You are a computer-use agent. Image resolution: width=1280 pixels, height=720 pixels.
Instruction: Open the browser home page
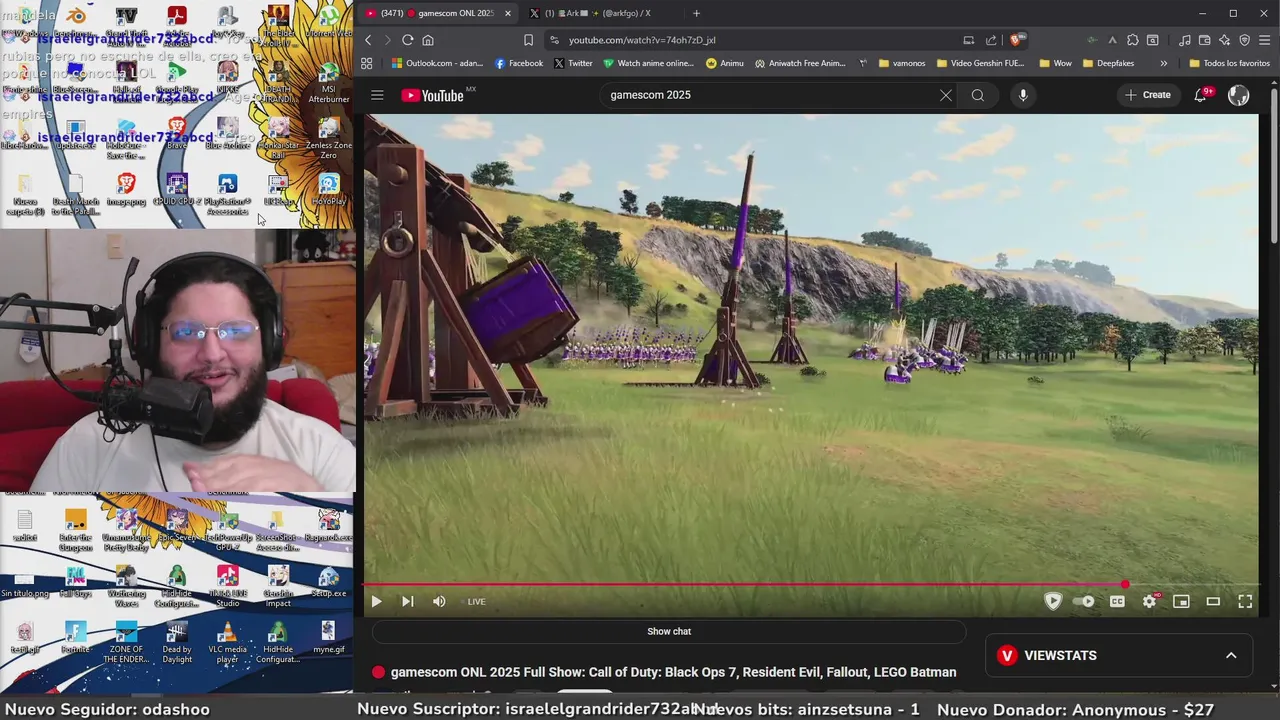[x=428, y=40]
